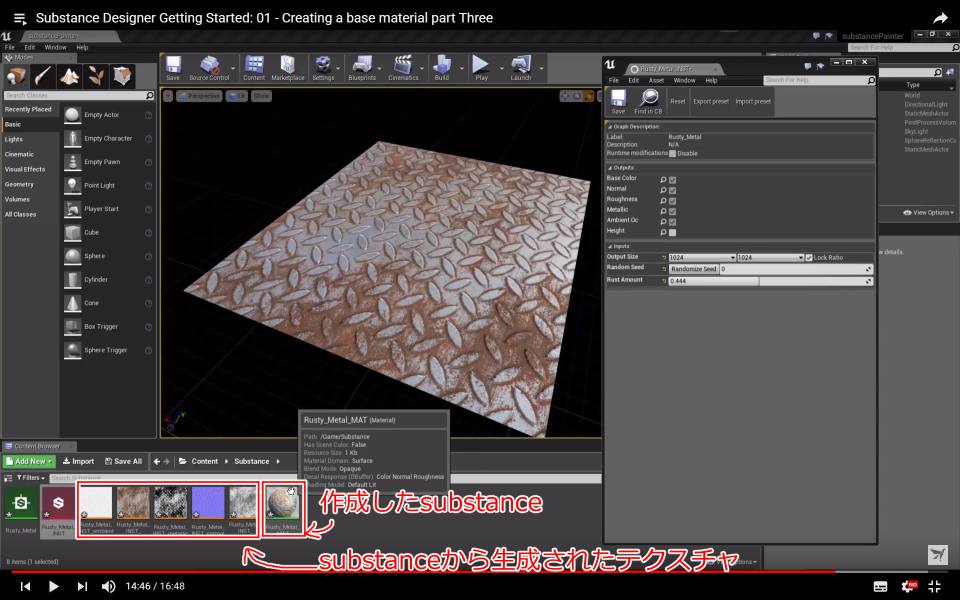
Task: Collapse the Outputs section
Action: tap(610, 168)
